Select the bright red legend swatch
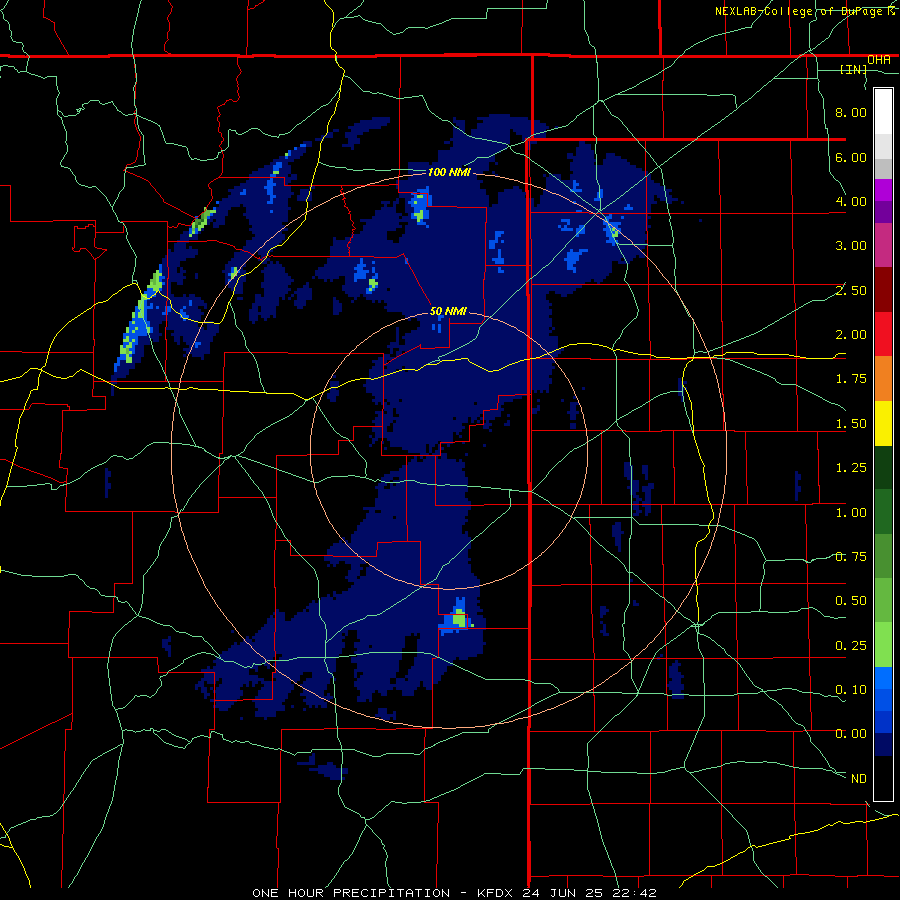Viewport: 900px width, 900px height. (x=883, y=334)
